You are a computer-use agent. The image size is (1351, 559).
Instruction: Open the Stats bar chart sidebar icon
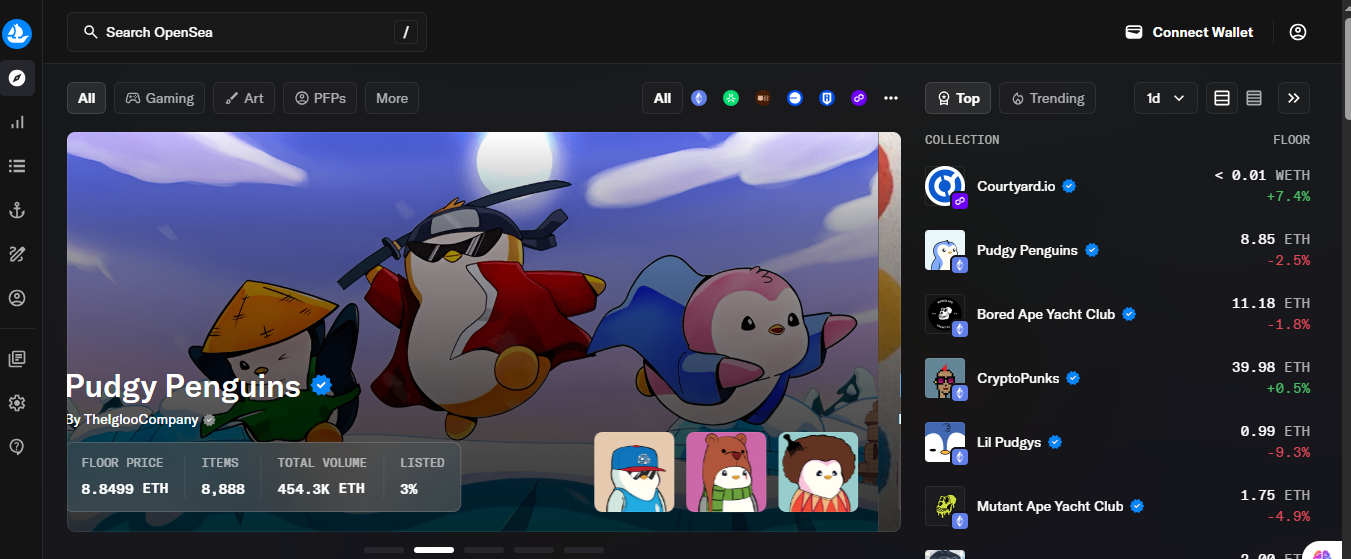pyautogui.click(x=17, y=122)
